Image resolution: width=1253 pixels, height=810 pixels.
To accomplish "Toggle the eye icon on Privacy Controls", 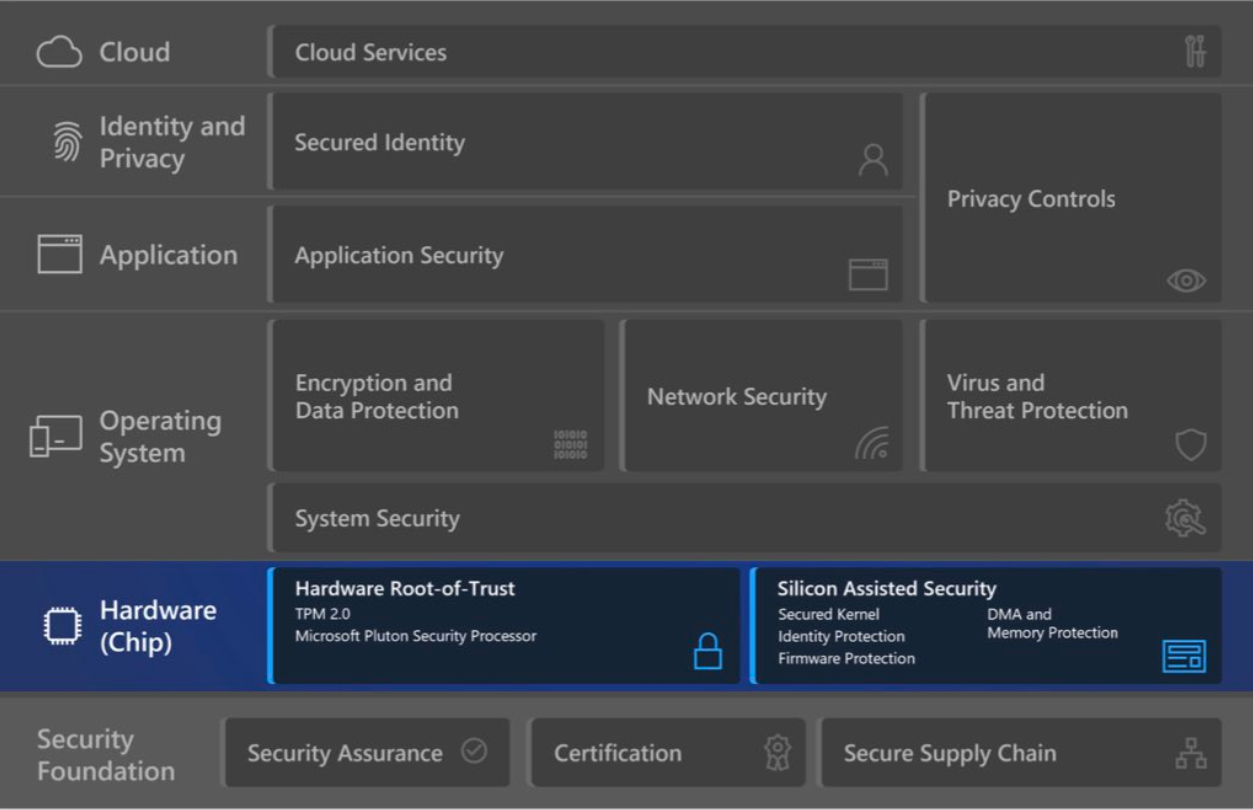I will pos(1186,282).
